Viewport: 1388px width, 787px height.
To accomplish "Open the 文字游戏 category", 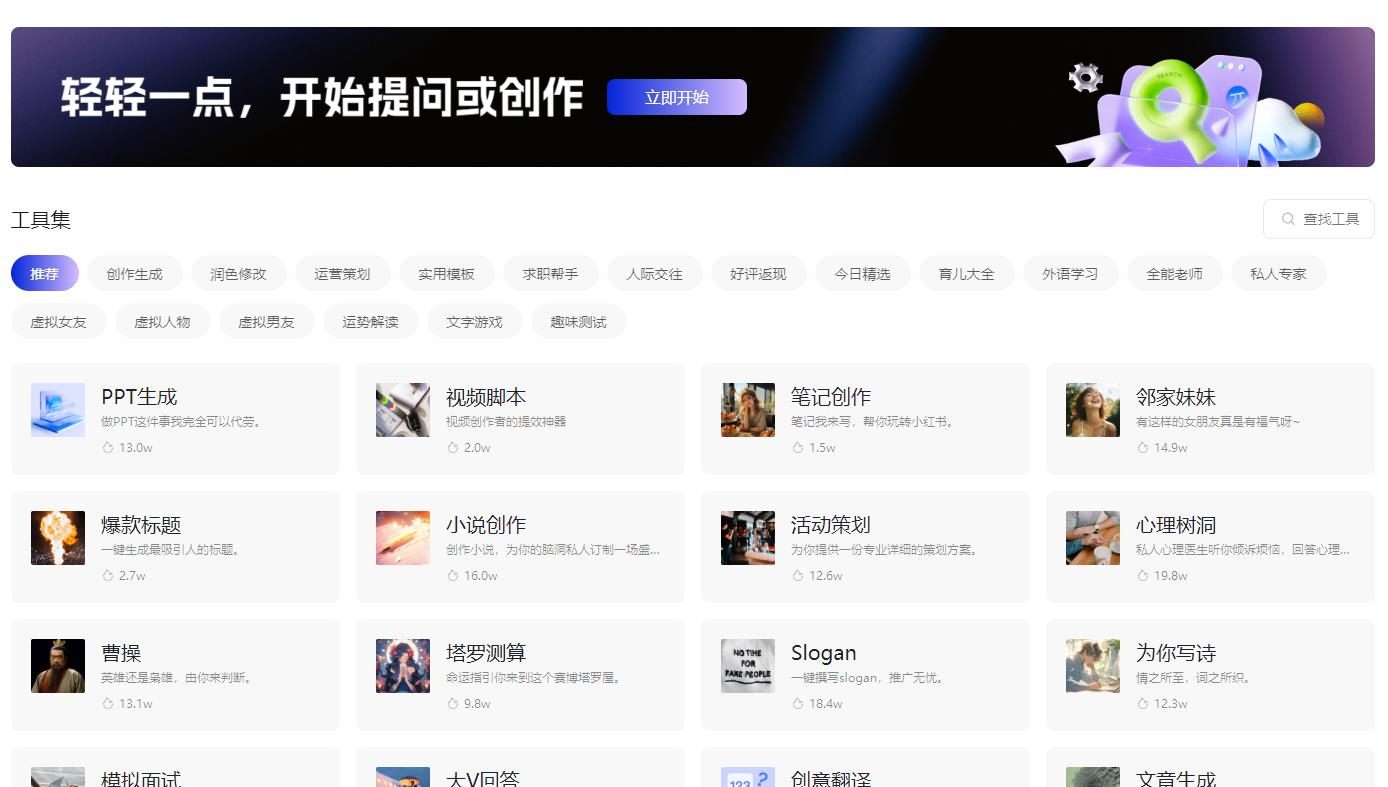I will (475, 322).
